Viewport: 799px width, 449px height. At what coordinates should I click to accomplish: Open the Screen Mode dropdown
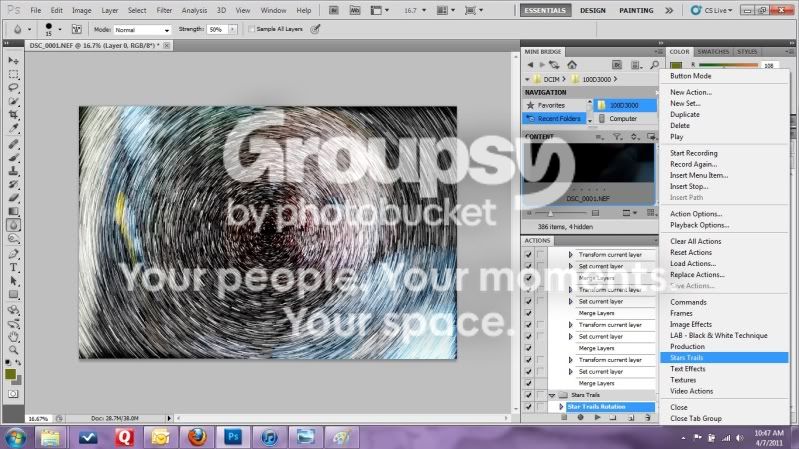click(474, 10)
